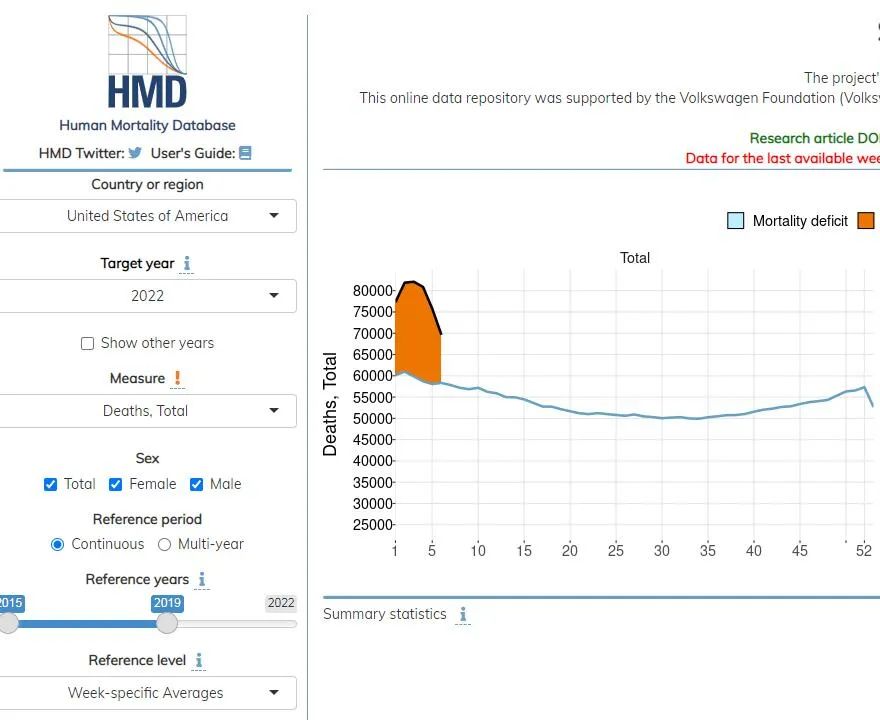Viewport: 880px width, 720px height.
Task: Click the 2019 reference years slider handle
Action: (x=167, y=623)
